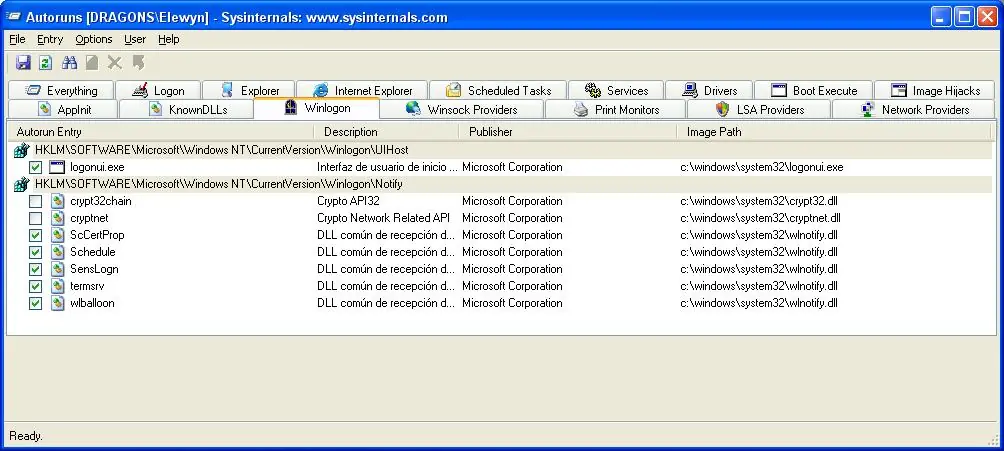Disable the Schedule entry checkbox
1004x451 pixels.
[x=36, y=252]
